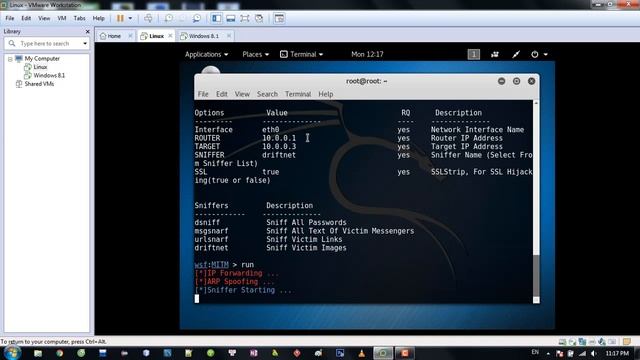640x360 pixels.
Task: Open terminal Edit menu
Action: coord(222,94)
